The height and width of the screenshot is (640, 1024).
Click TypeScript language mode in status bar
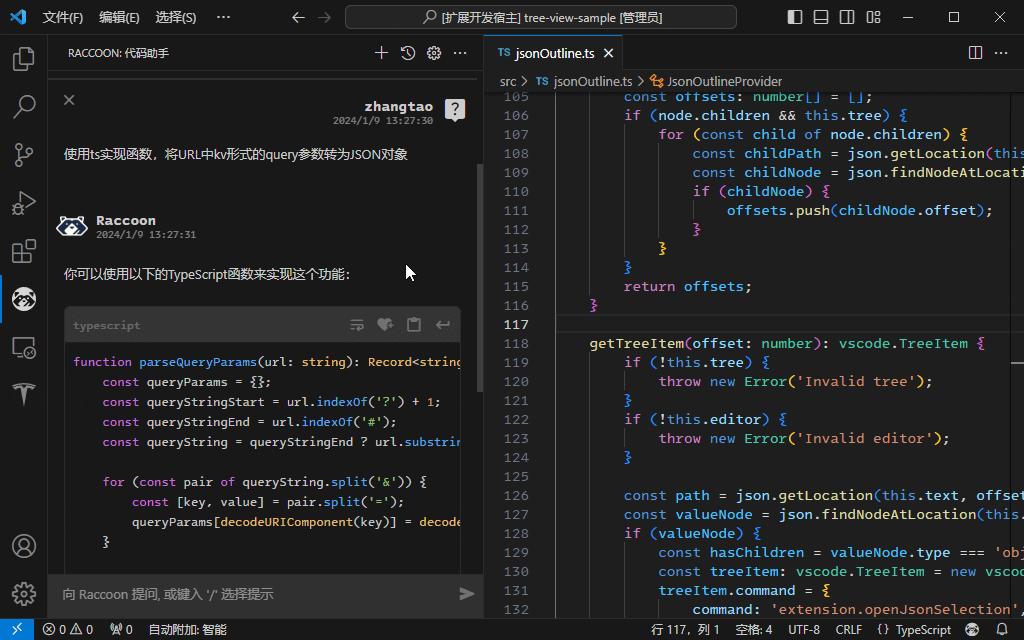[x=914, y=630]
